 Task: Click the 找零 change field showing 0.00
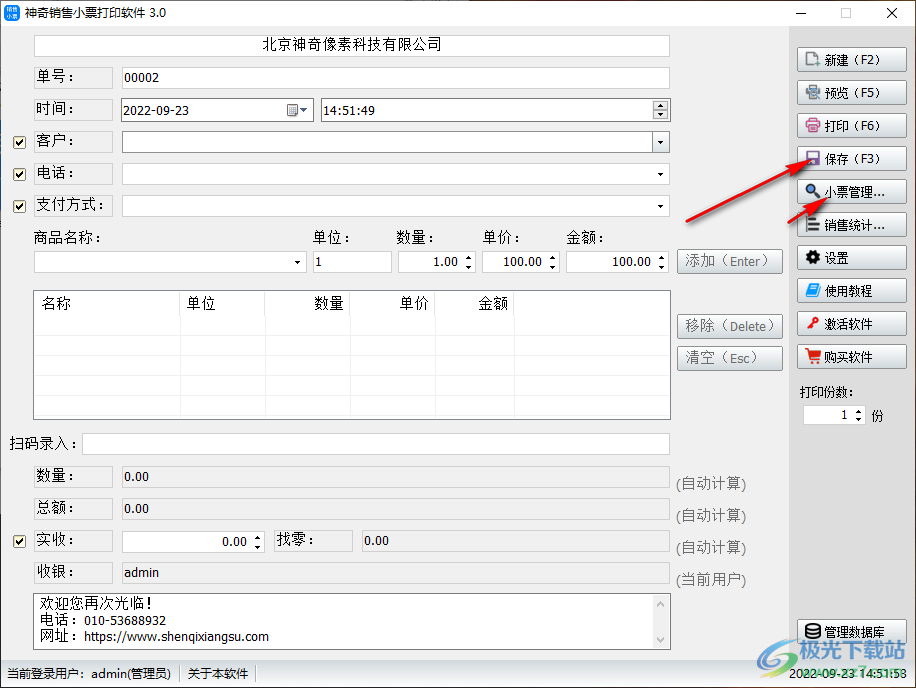(515, 541)
